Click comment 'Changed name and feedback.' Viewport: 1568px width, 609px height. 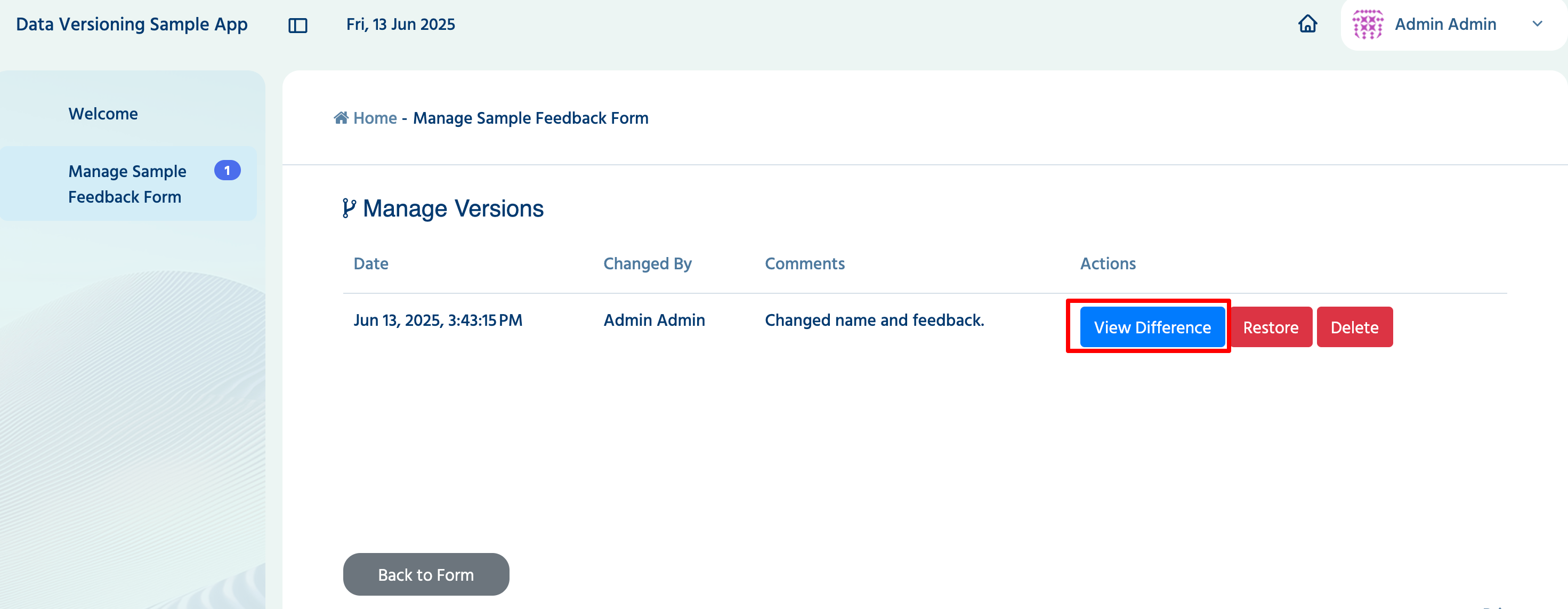[x=874, y=320]
